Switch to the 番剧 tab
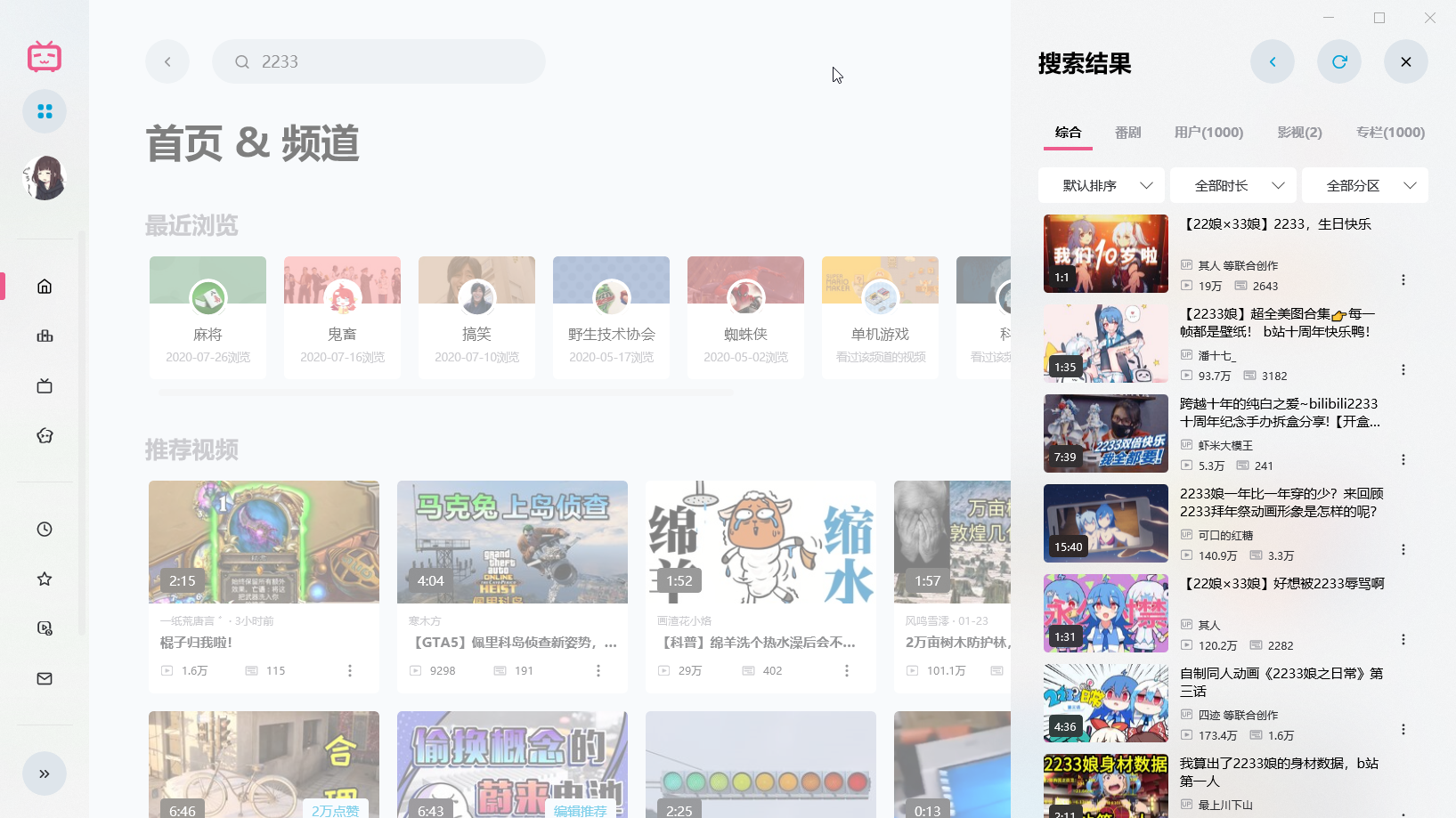The height and width of the screenshot is (818, 1456). point(1128,133)
